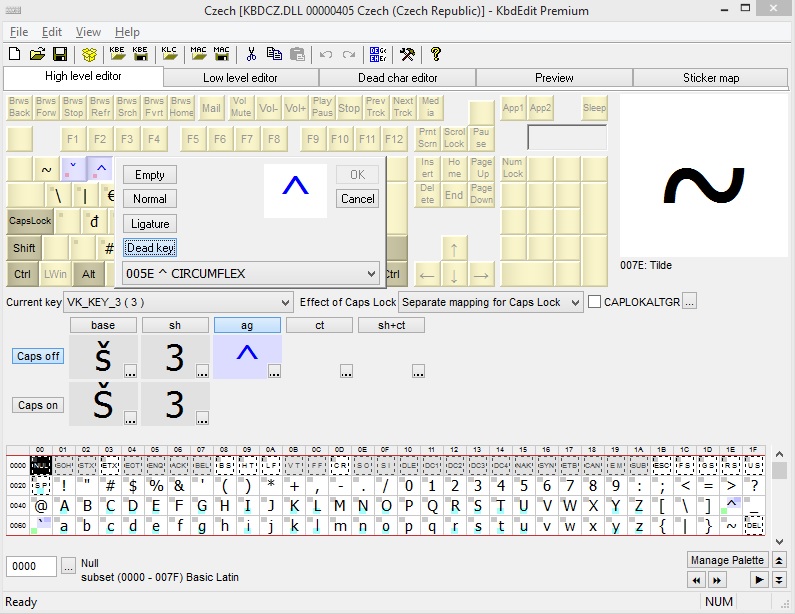795x614 pixels.
Task: Select the base modifier column header
Action: [x=103, y=325]
